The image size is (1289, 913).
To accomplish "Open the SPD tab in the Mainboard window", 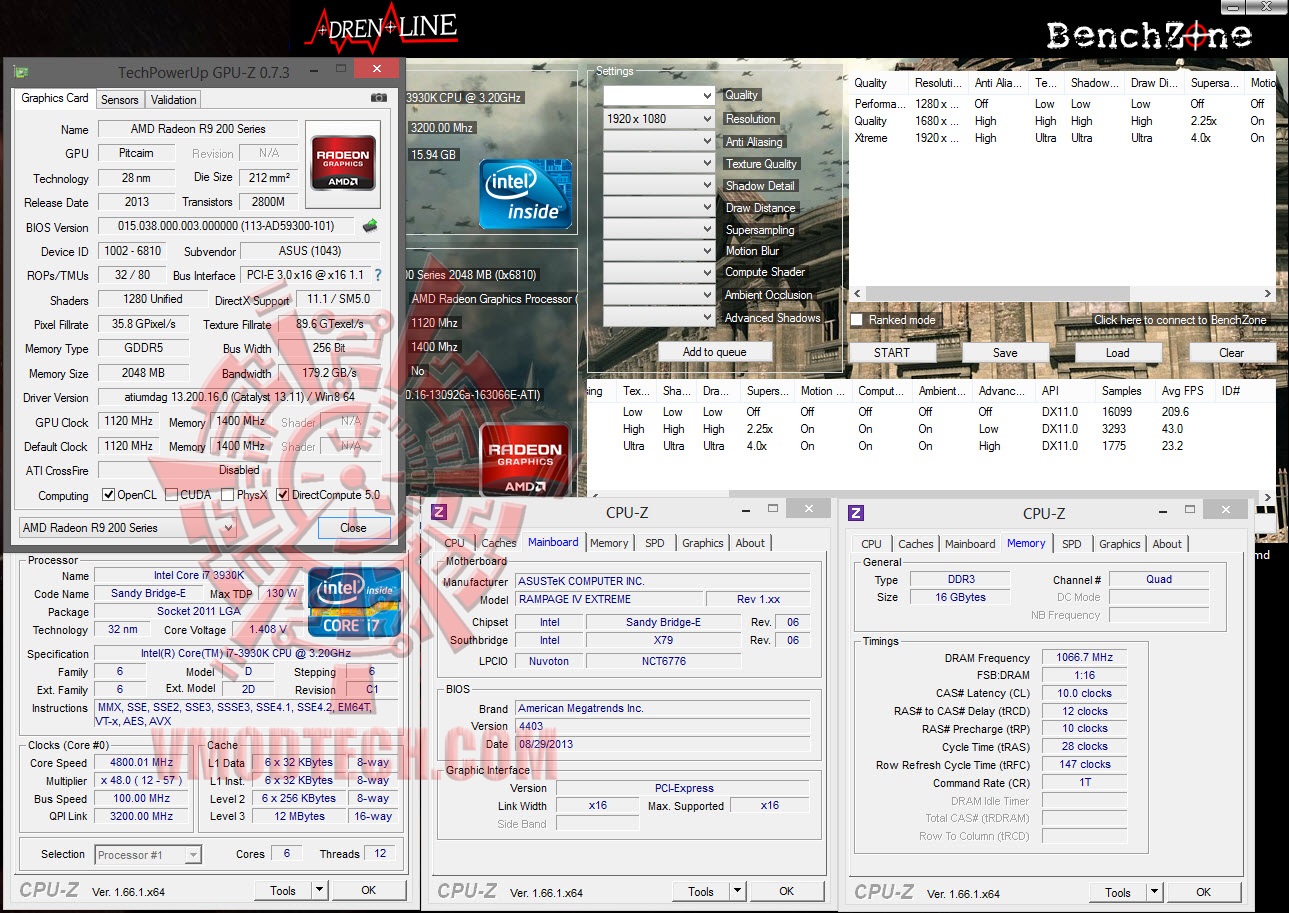I will [655, 543].
